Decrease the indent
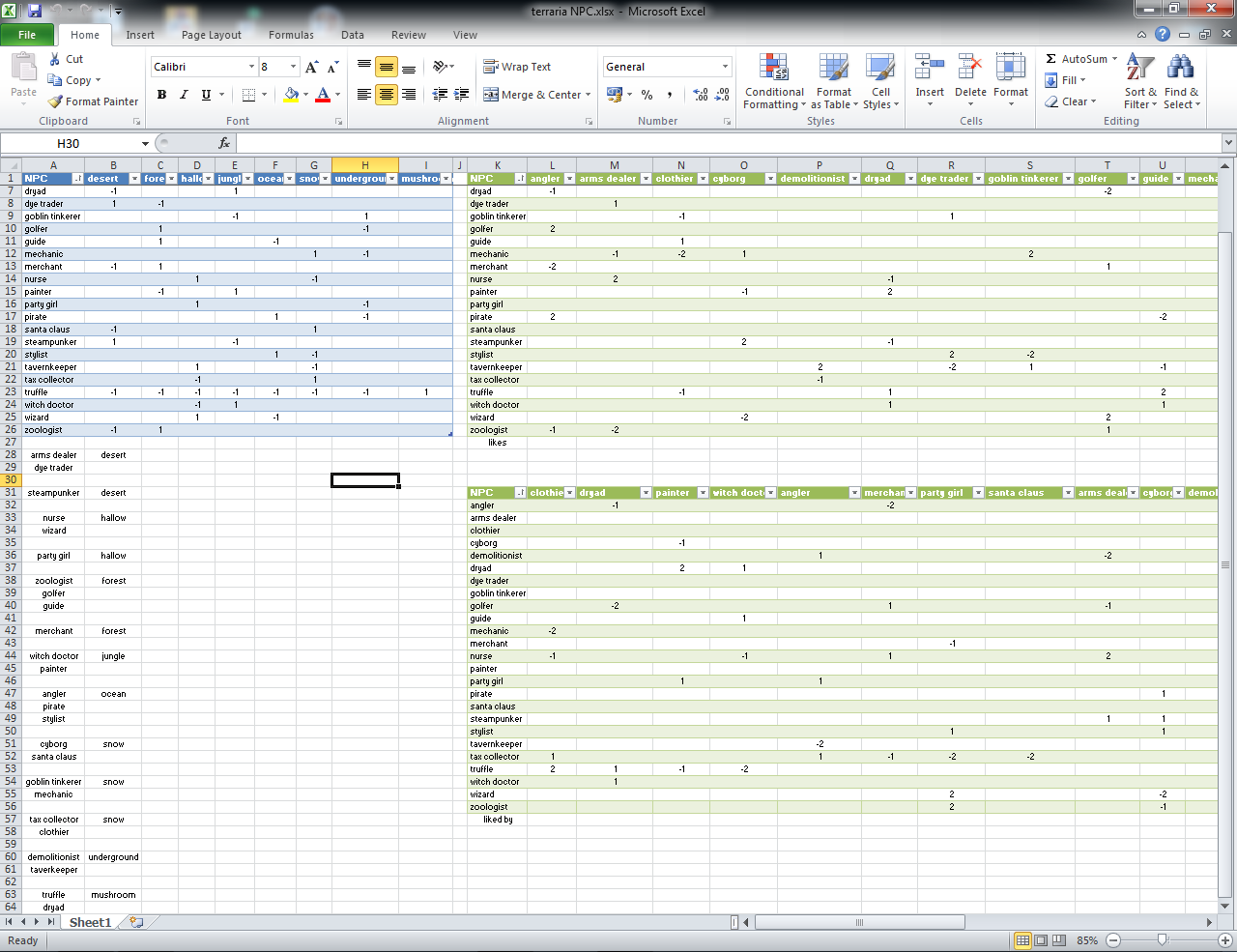The image size is (1237, 952). point(441,95)
